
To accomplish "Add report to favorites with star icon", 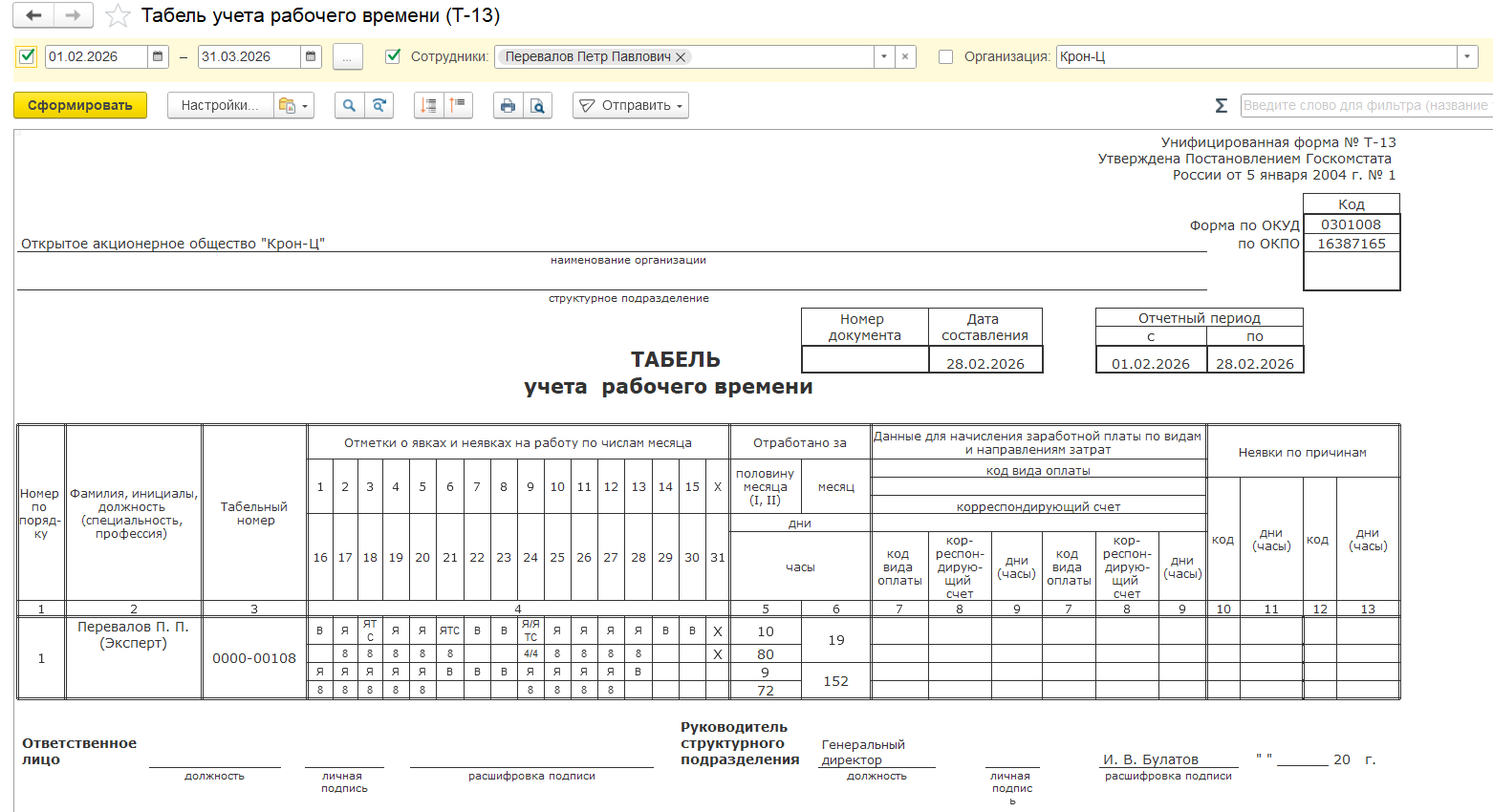I will coord(118,16).
